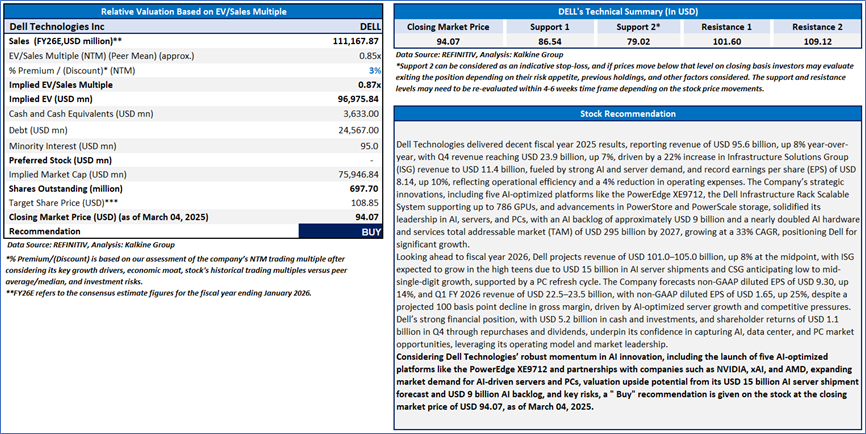Select the 'Resistance 2' column header
Image resolution: width=866 pixels, height=434 pixels.
(x=817, y=27)
